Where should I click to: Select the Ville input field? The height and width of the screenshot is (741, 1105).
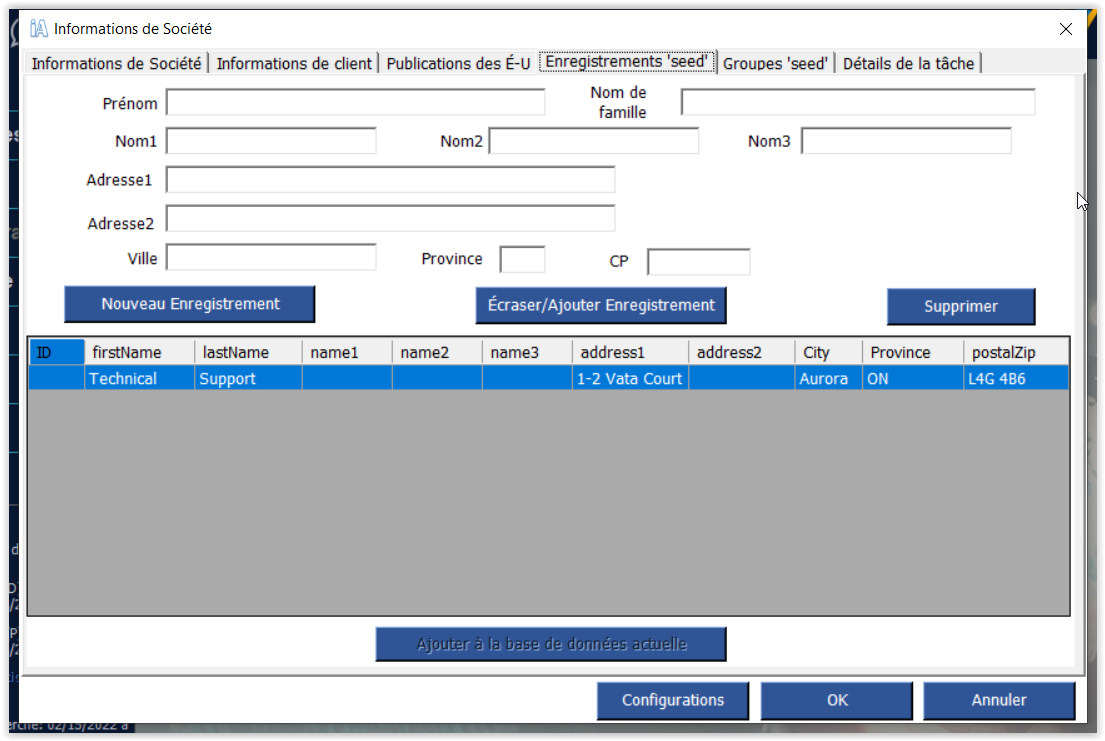(x=271, y=258)
